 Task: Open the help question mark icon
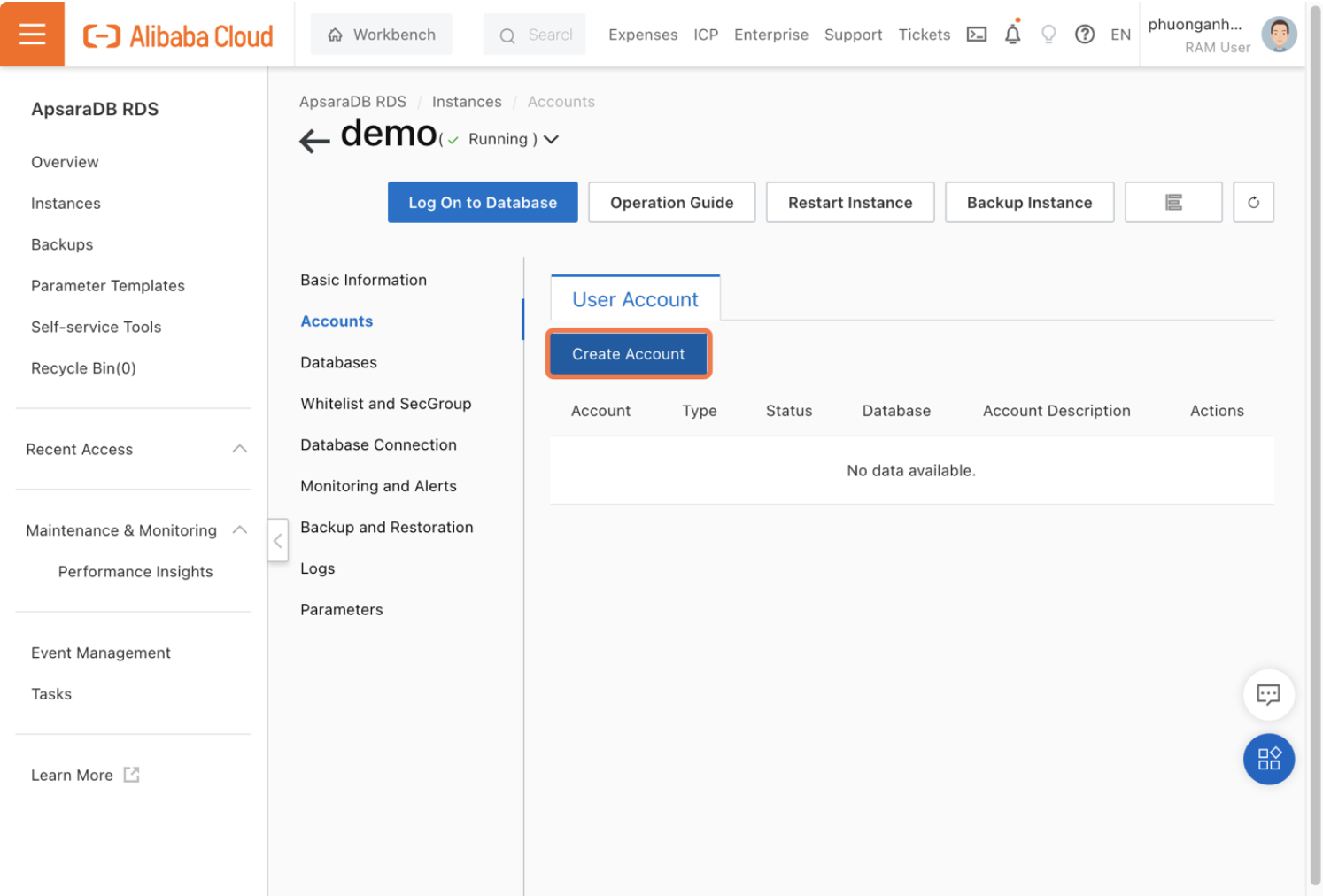point(1085,34)
